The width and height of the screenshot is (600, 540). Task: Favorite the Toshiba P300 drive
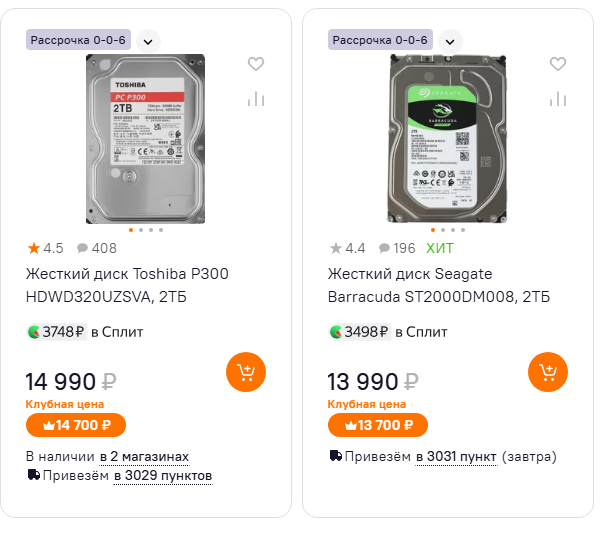[x=256, y=64]
